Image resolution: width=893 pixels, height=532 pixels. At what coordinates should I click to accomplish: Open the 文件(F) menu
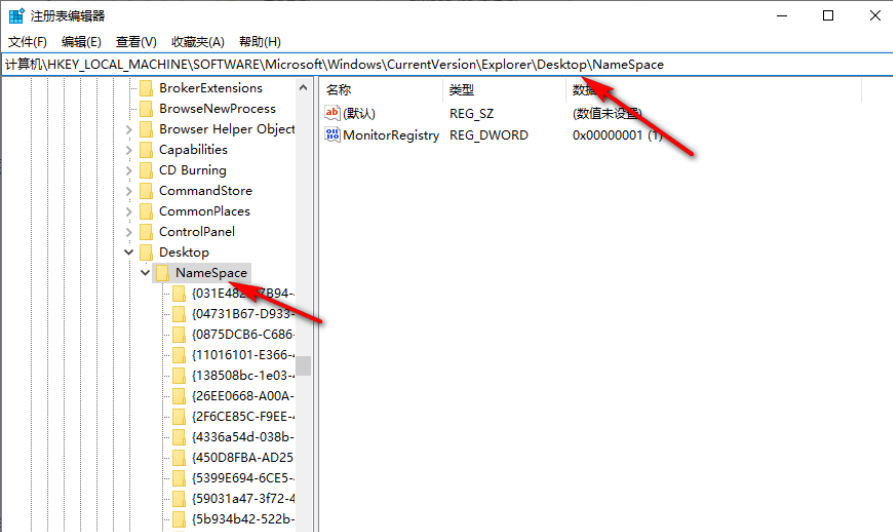tap(27, 42)
